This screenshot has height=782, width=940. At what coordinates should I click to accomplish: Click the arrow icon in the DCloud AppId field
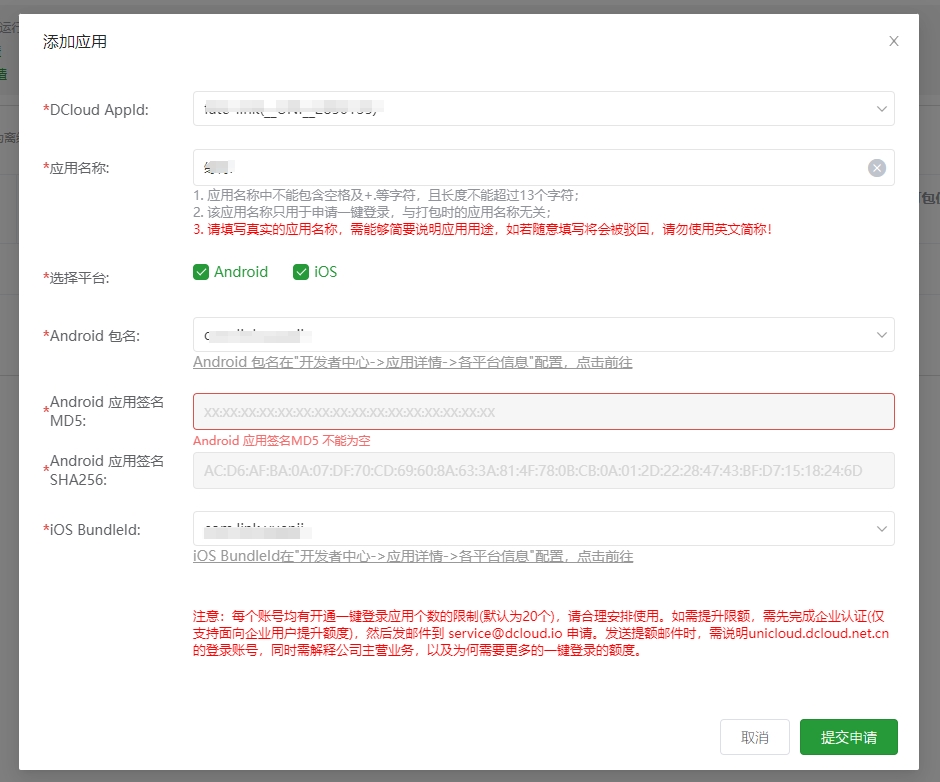882,109
